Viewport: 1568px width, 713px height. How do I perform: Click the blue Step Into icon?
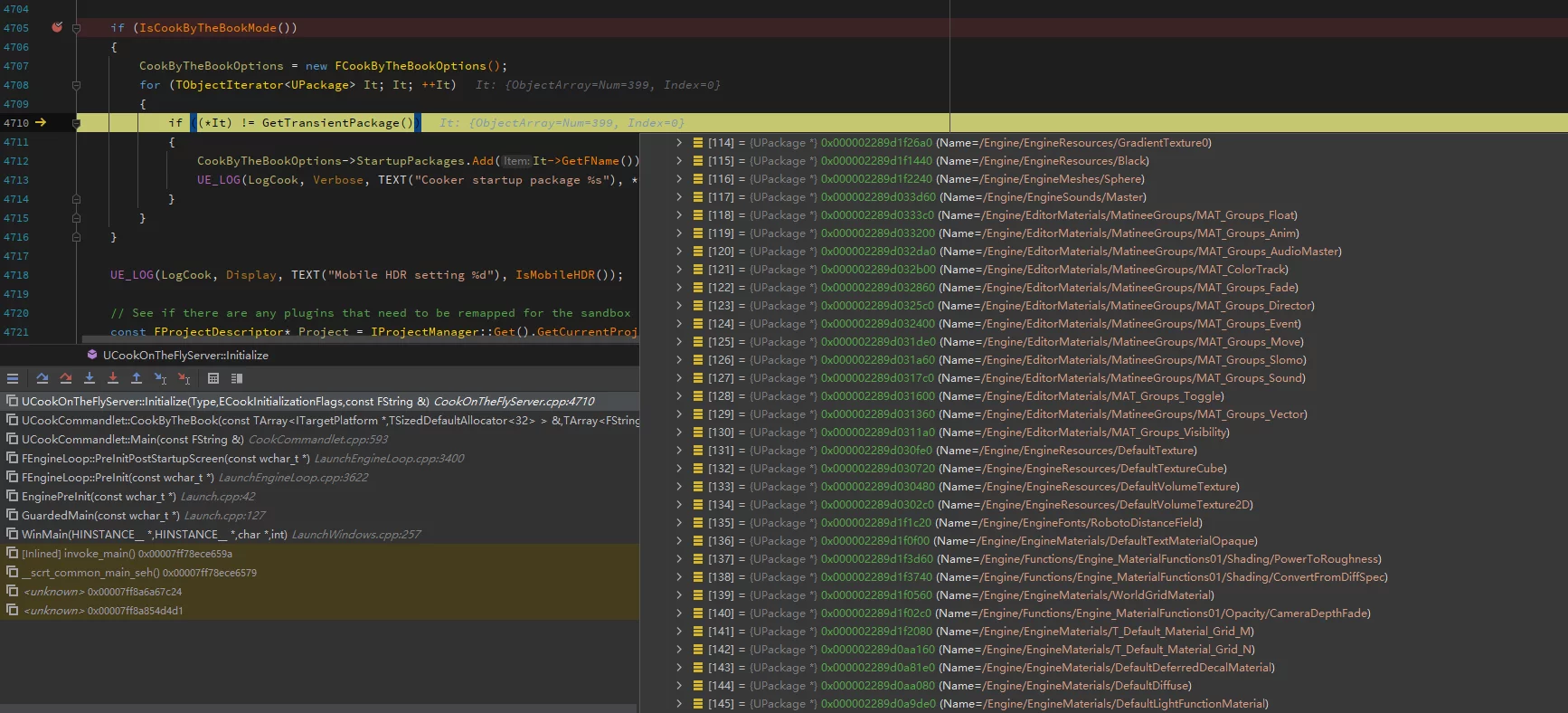coord(90,378)
